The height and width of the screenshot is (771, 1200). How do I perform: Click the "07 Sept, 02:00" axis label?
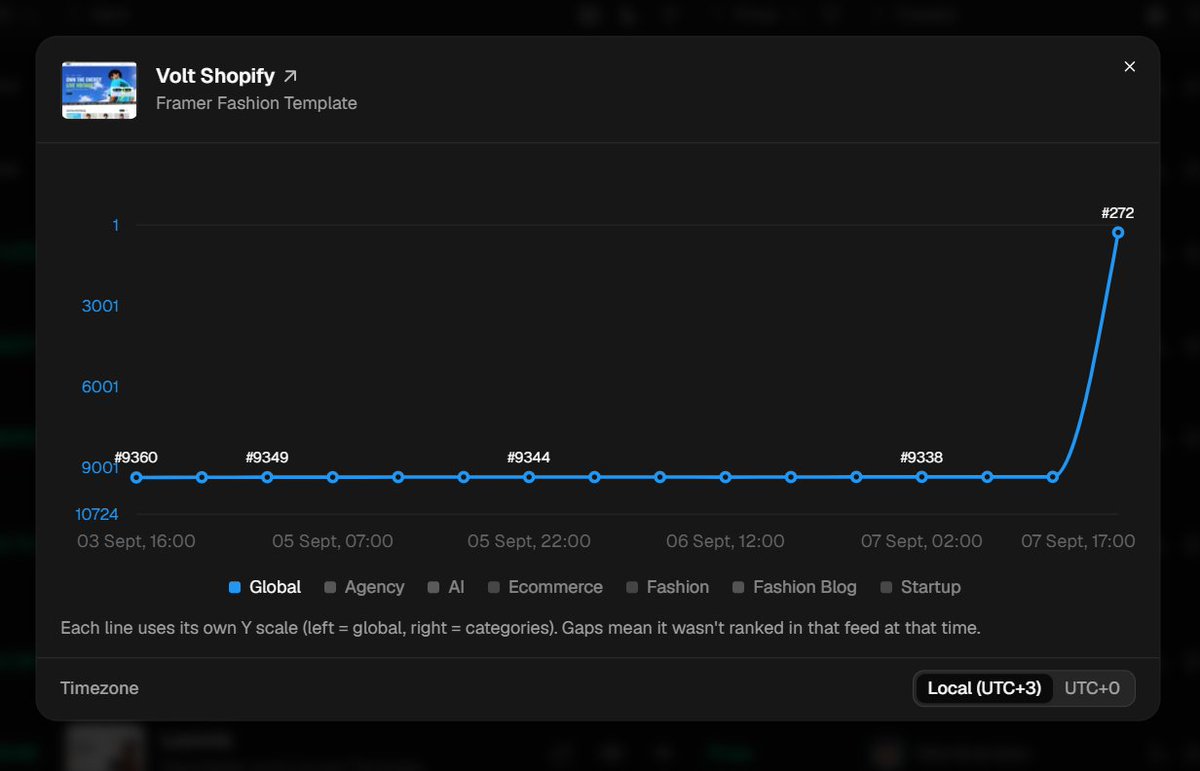pos(922,541)
